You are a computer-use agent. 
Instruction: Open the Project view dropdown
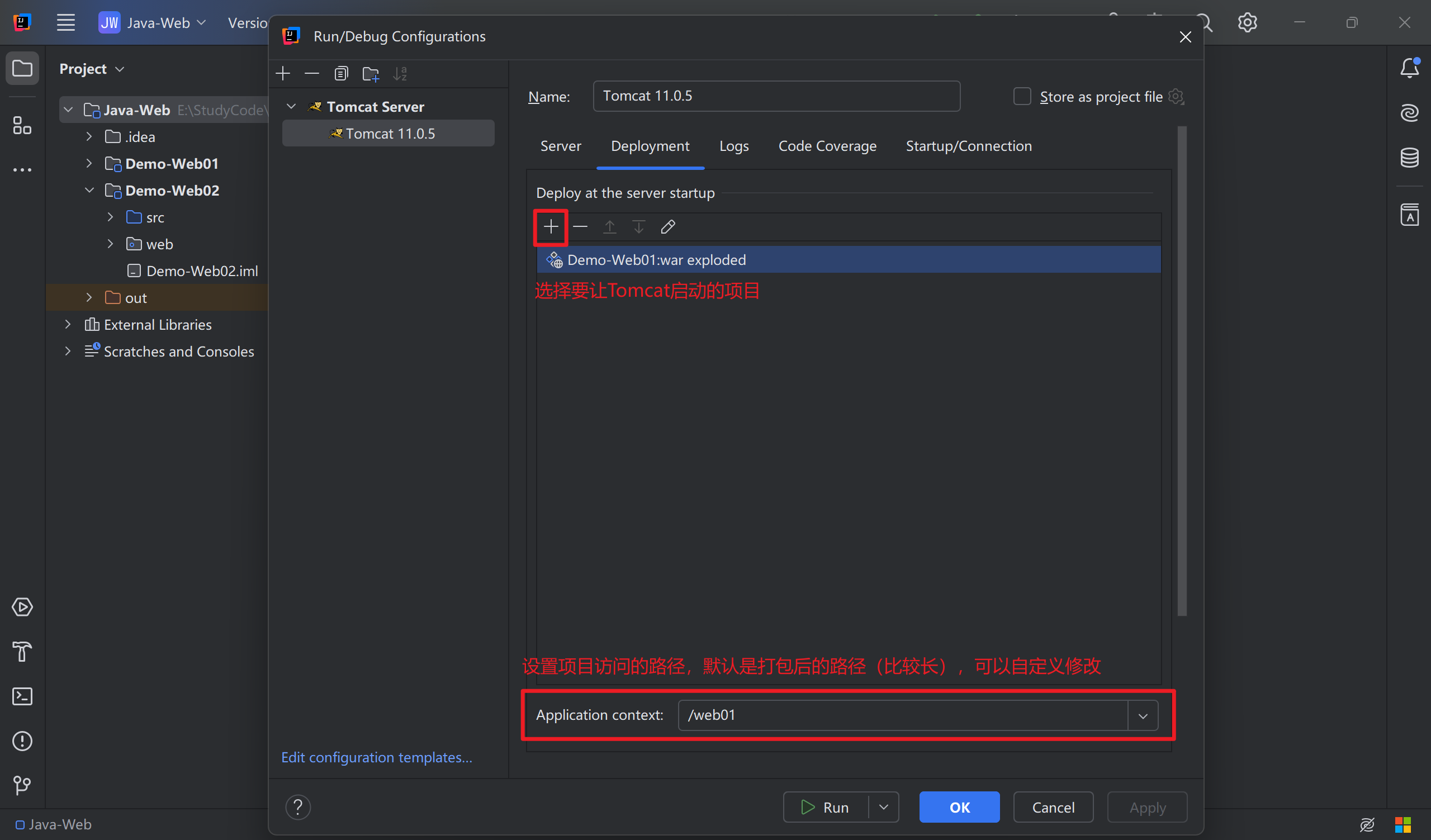[92, 69]
